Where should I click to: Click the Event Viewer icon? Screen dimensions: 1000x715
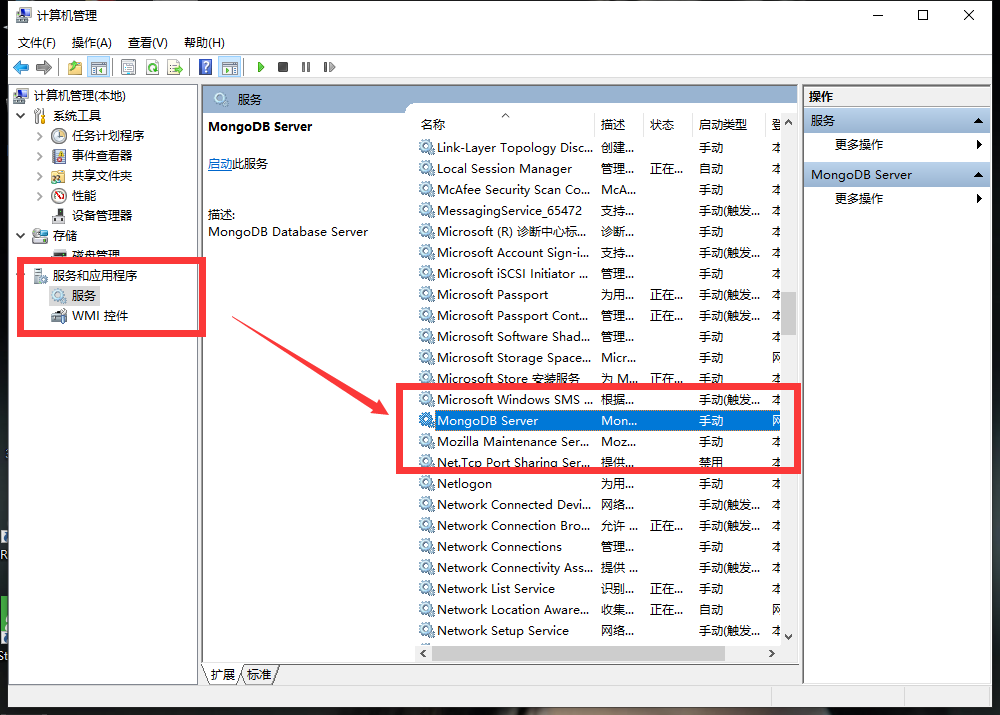pos(59,156)
